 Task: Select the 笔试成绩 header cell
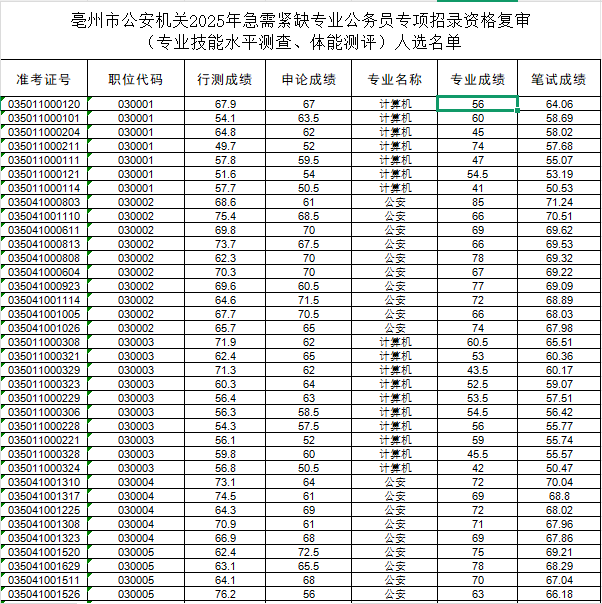pyautogui.click(x=559, y=78)
